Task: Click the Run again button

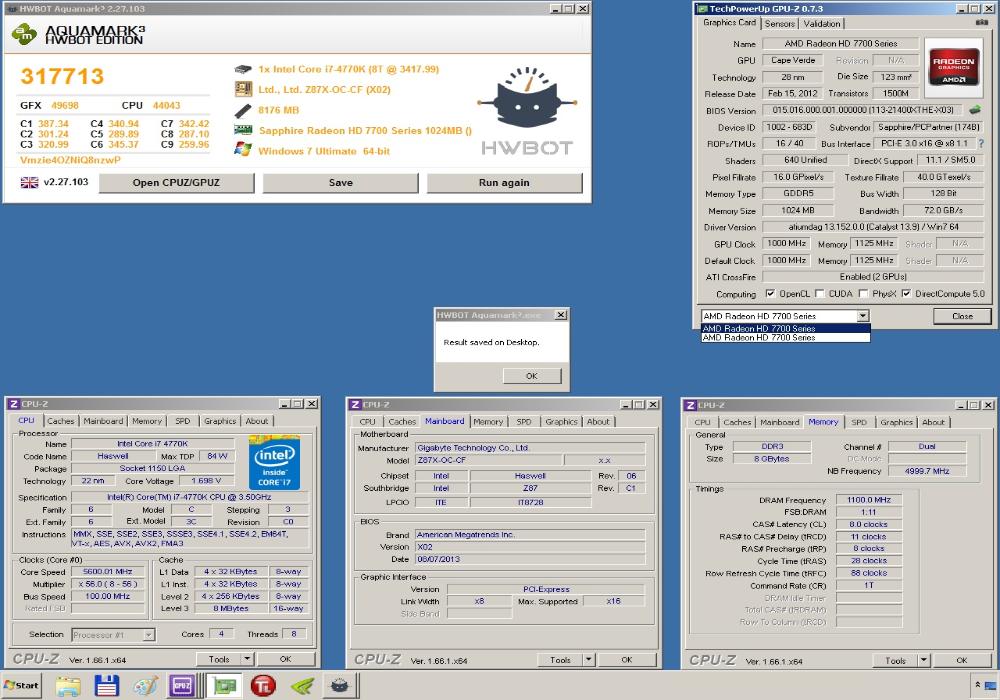Action: (504, 182)
